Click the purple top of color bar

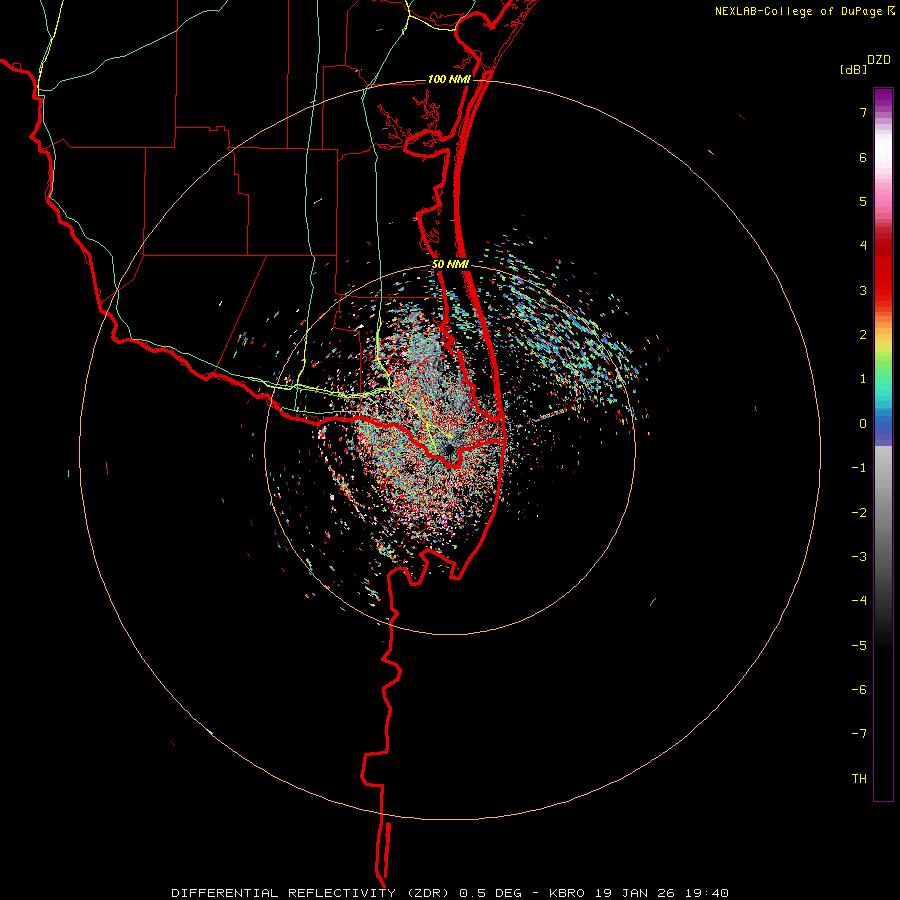[883, 95]
